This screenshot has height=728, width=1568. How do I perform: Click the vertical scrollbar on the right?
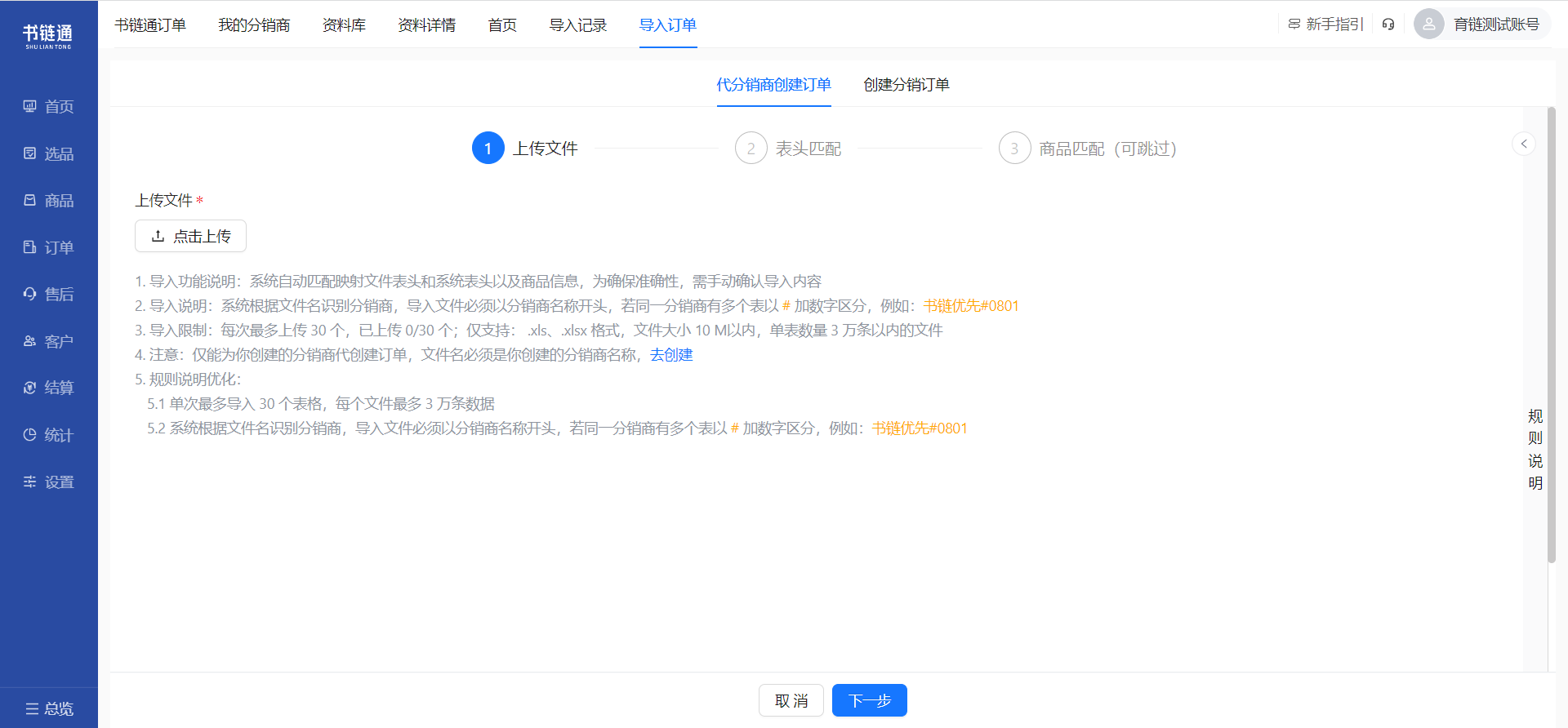(x=1552, y=335)
